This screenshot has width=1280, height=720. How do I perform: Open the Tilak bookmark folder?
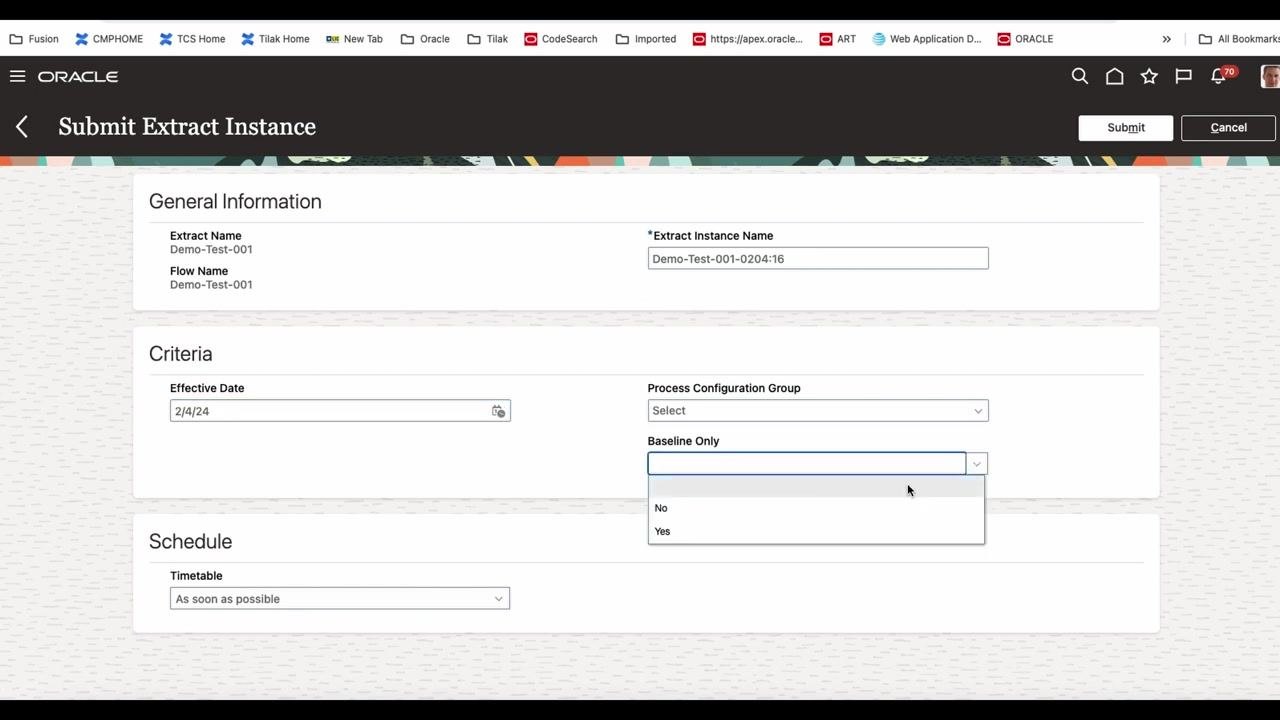click(488, 39)
